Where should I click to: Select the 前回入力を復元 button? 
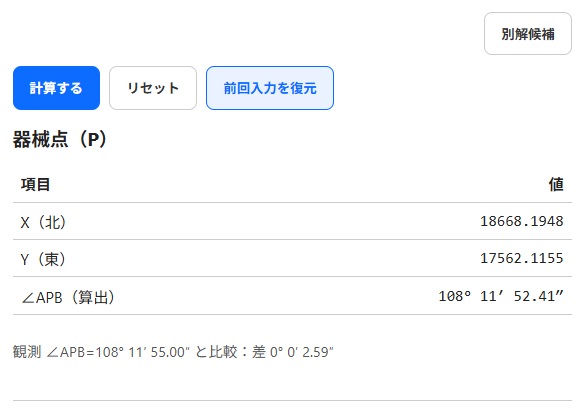pos(270,88)
